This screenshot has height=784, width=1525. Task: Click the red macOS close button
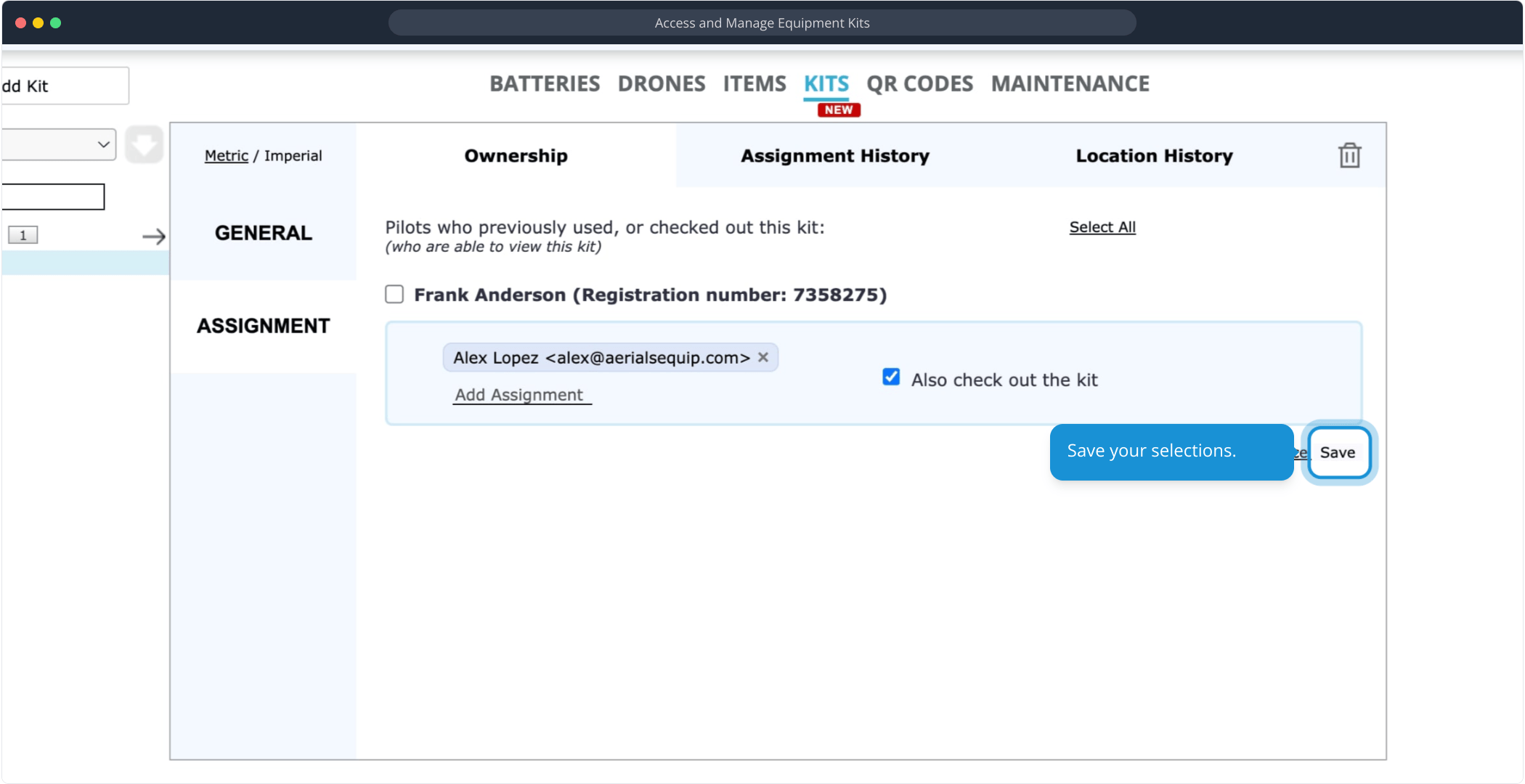(x=21, y=23)
